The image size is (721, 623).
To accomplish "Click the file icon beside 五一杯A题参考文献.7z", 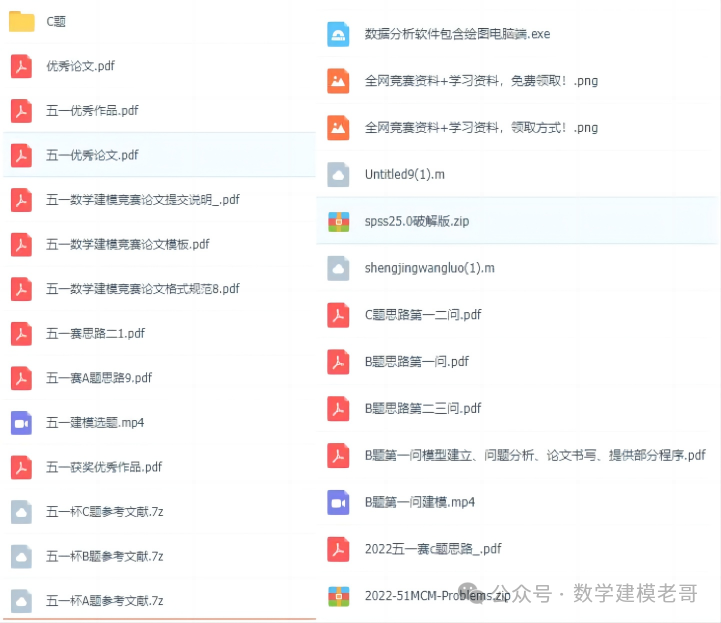I will [21, 601].
